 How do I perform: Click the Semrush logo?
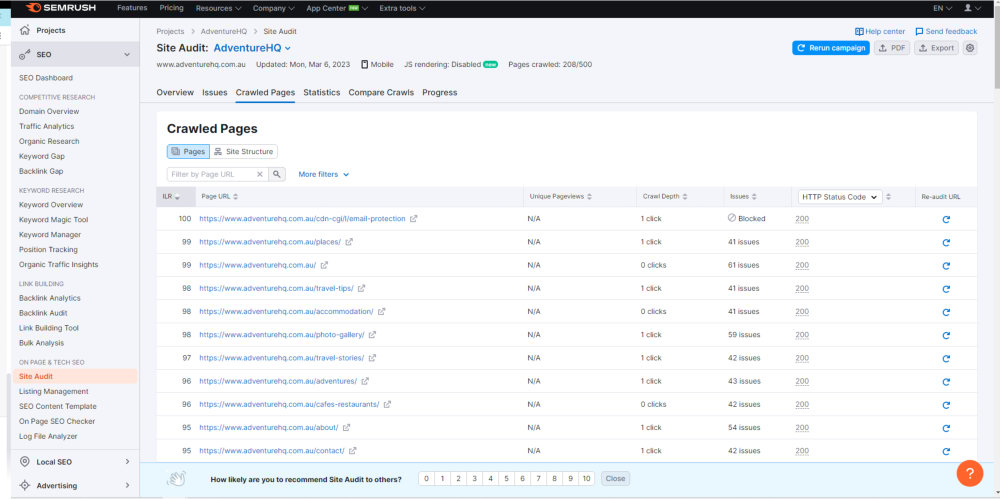pyautogui.click(x=60, y=8)
